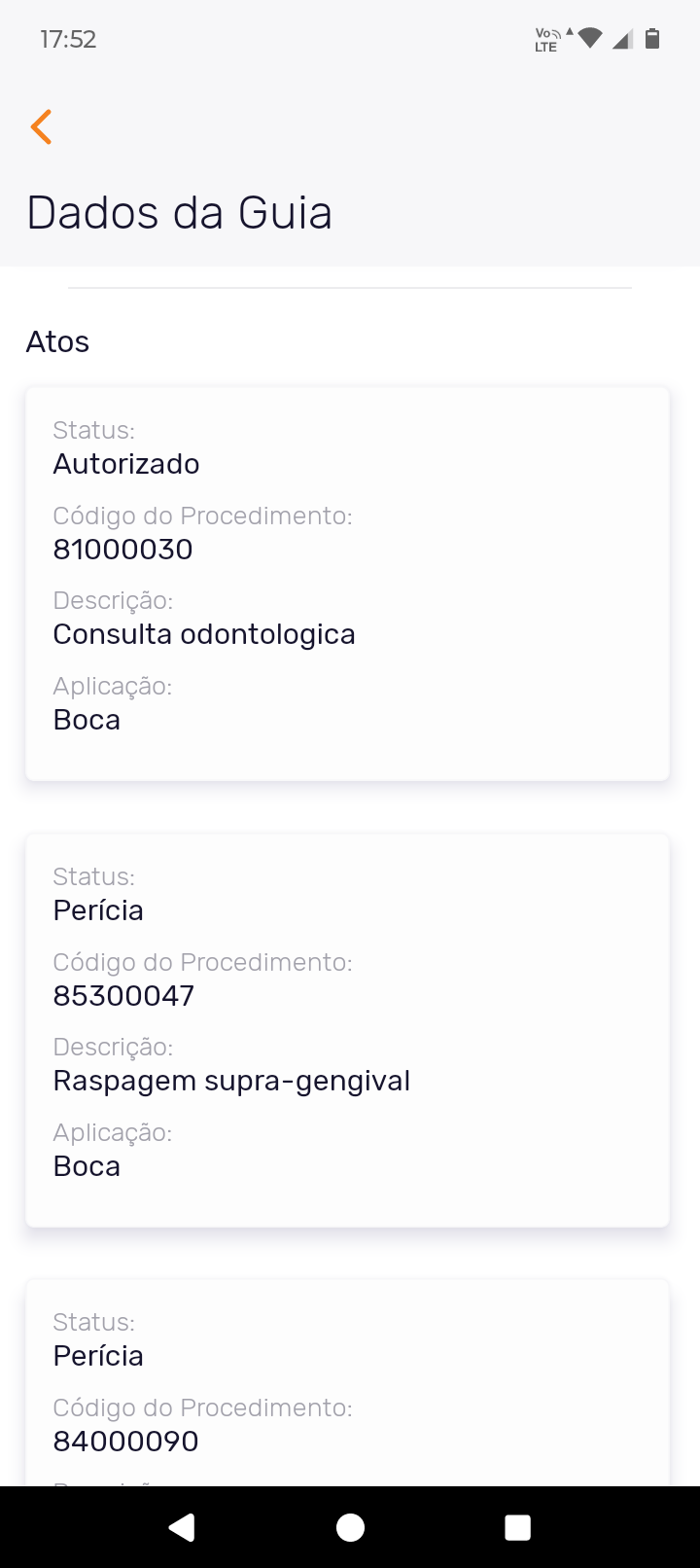Tap the Dados da Guia title
Viewport: 700px width, 1568px height.
[179, 213]
